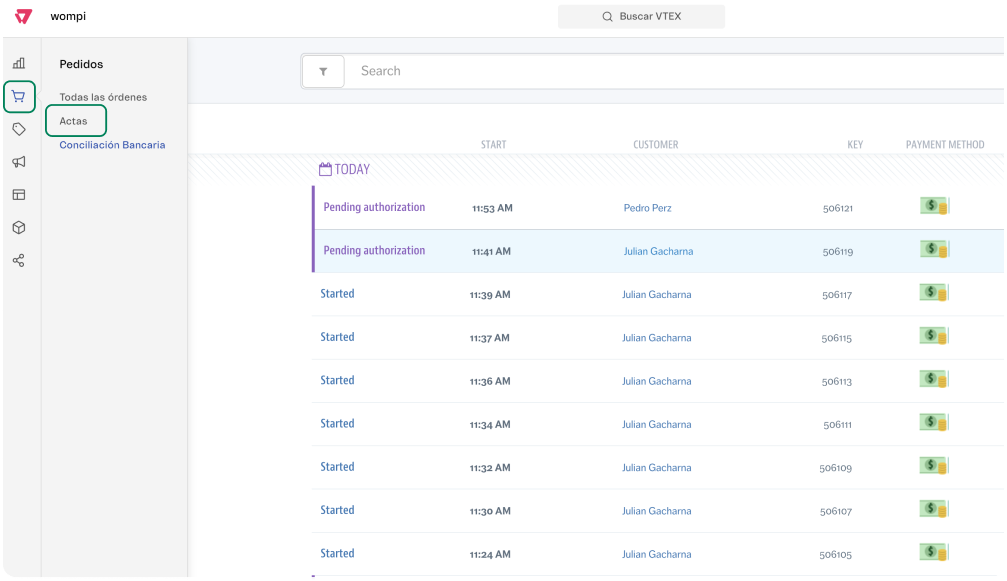Image resolution: width=1007 pixels, height=581 pixels.
Task: Click the VTEX logo in header
Action: [24, 17]
